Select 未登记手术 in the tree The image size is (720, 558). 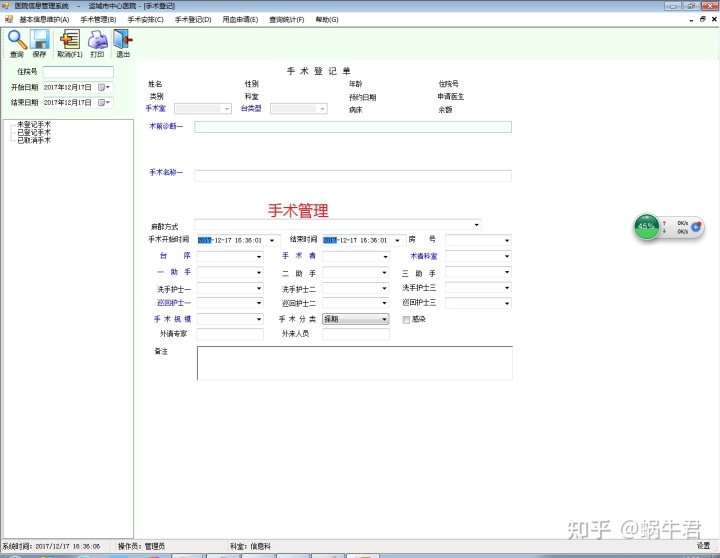pyautogui.click(x=34, y=124)
